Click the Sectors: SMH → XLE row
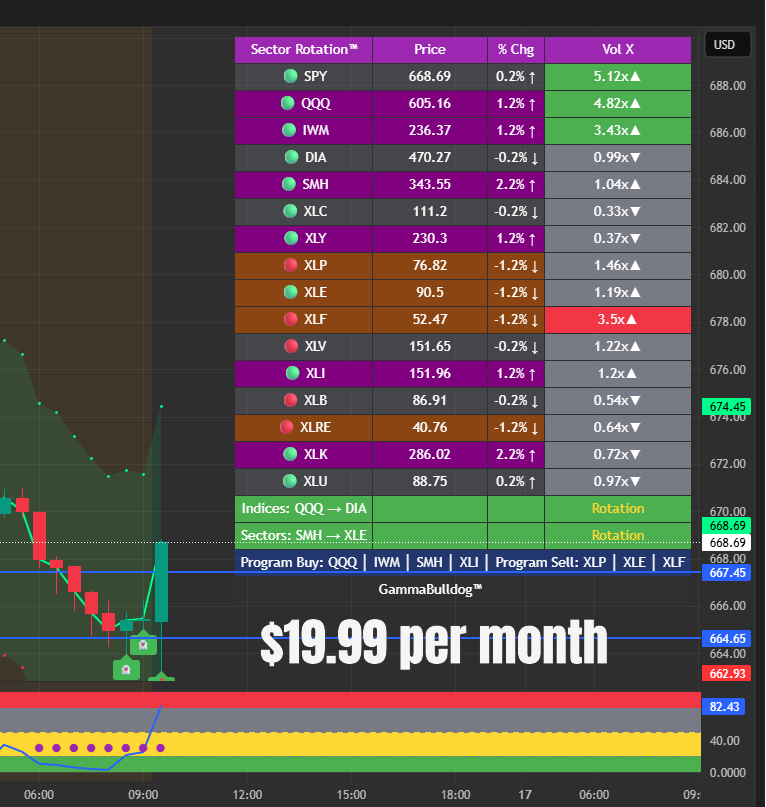The height and width of the screenshot is (807, 766). point(463,535)
